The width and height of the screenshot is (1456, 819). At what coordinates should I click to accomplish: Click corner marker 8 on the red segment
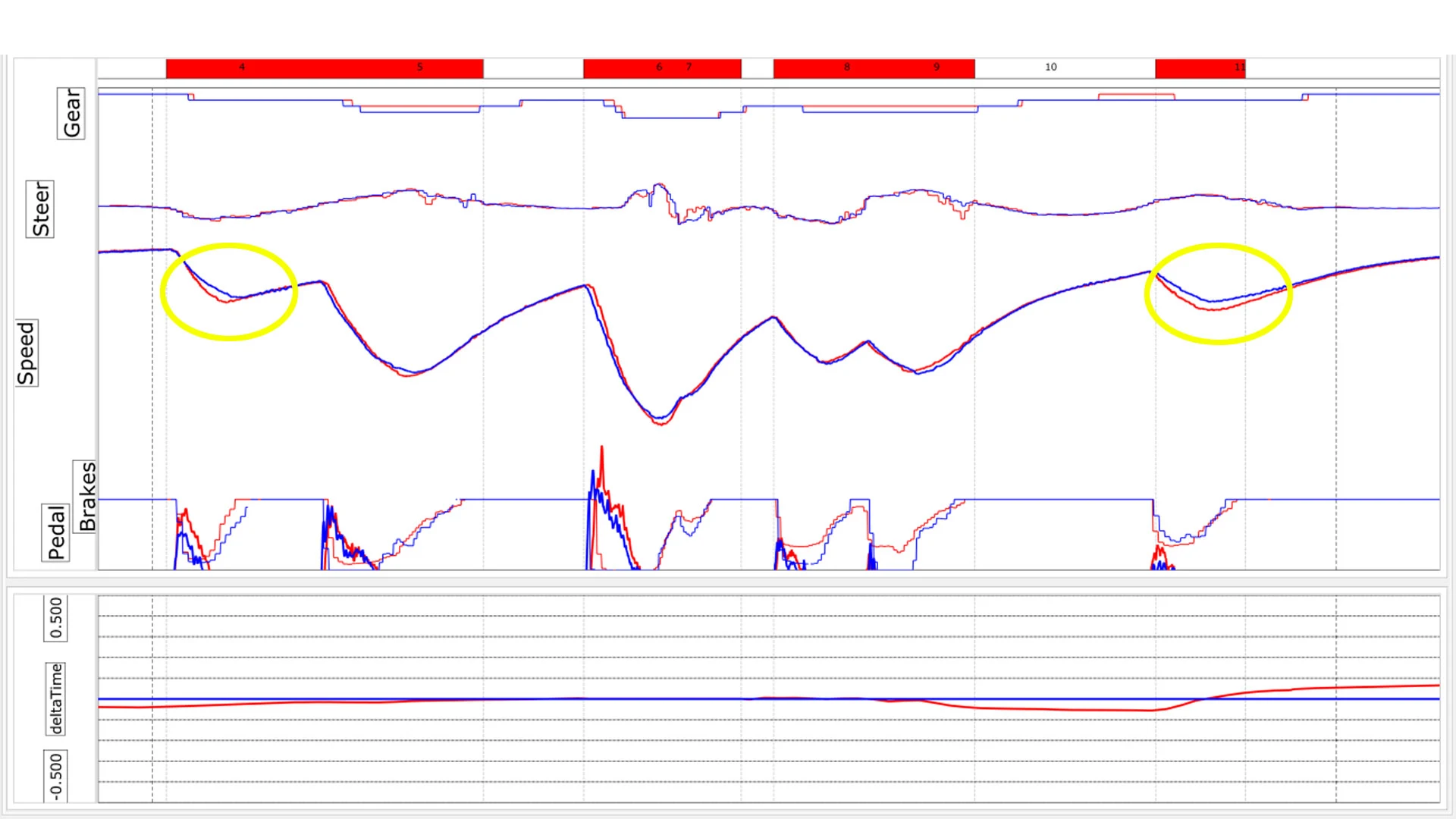coord(847,67)
